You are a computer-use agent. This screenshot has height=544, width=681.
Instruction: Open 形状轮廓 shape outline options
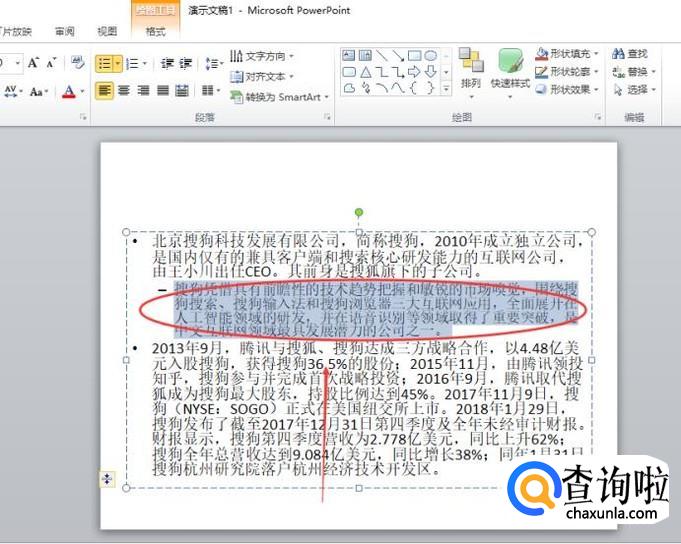pyautogui.click(x=567, y=72)
